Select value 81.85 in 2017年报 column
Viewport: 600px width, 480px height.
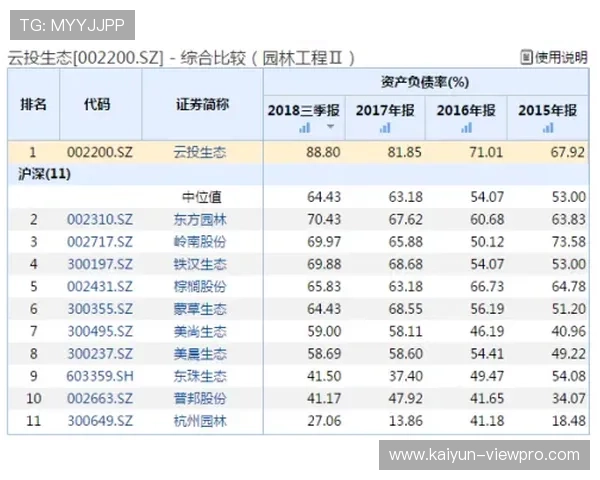coord(404,152)
